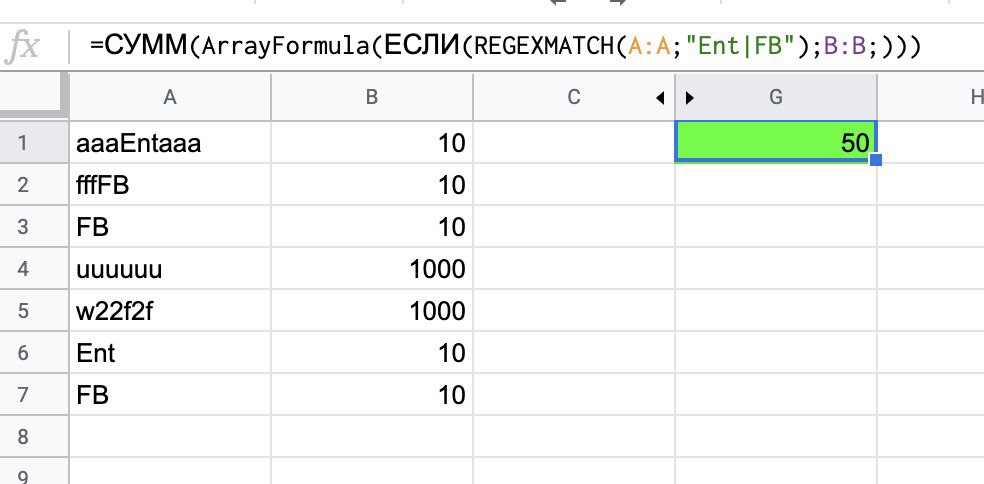Select row 1 header
The width and height of the screenshot is (984, 484).
pyautogui.click(x=34, y=143)
